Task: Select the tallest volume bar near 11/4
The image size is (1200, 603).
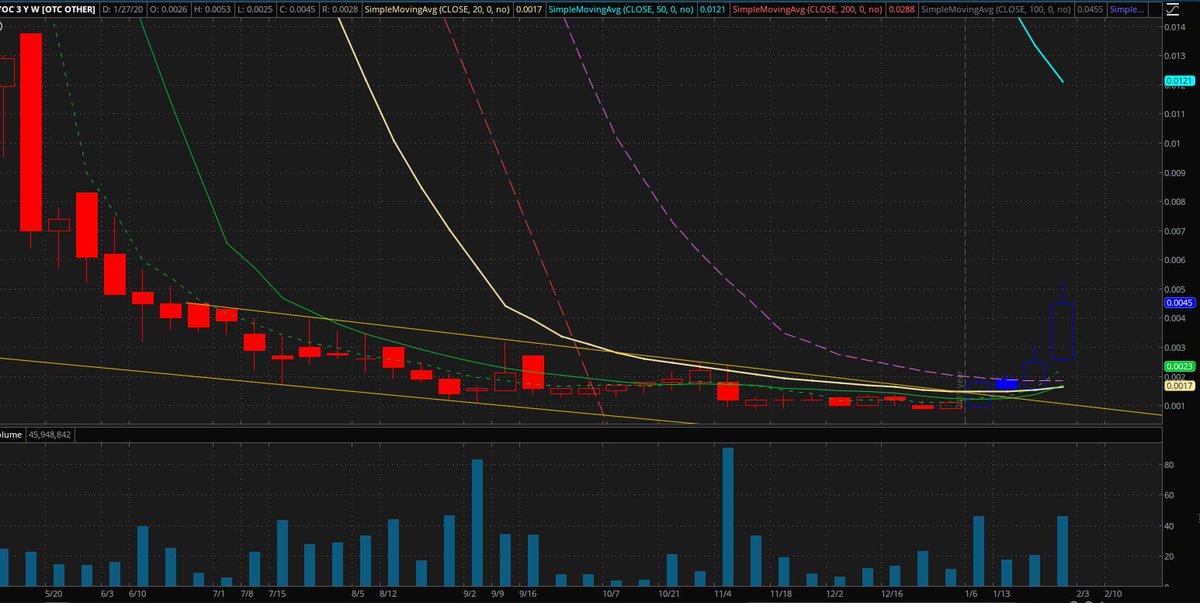Action: (728, 517)
